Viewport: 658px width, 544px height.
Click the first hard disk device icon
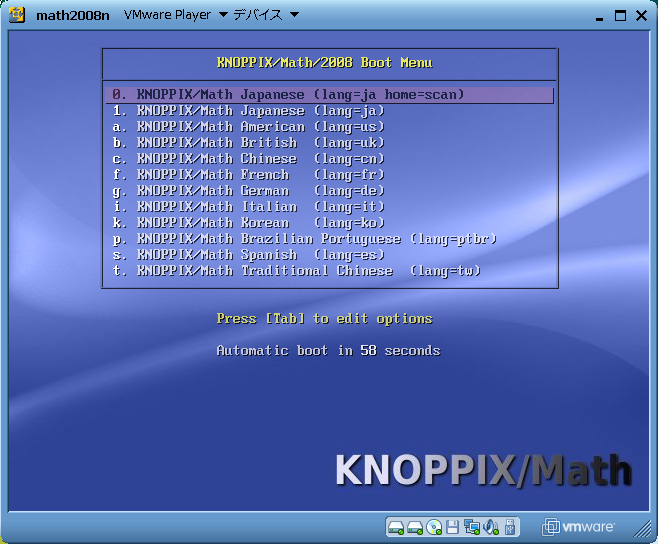[396, 527]
